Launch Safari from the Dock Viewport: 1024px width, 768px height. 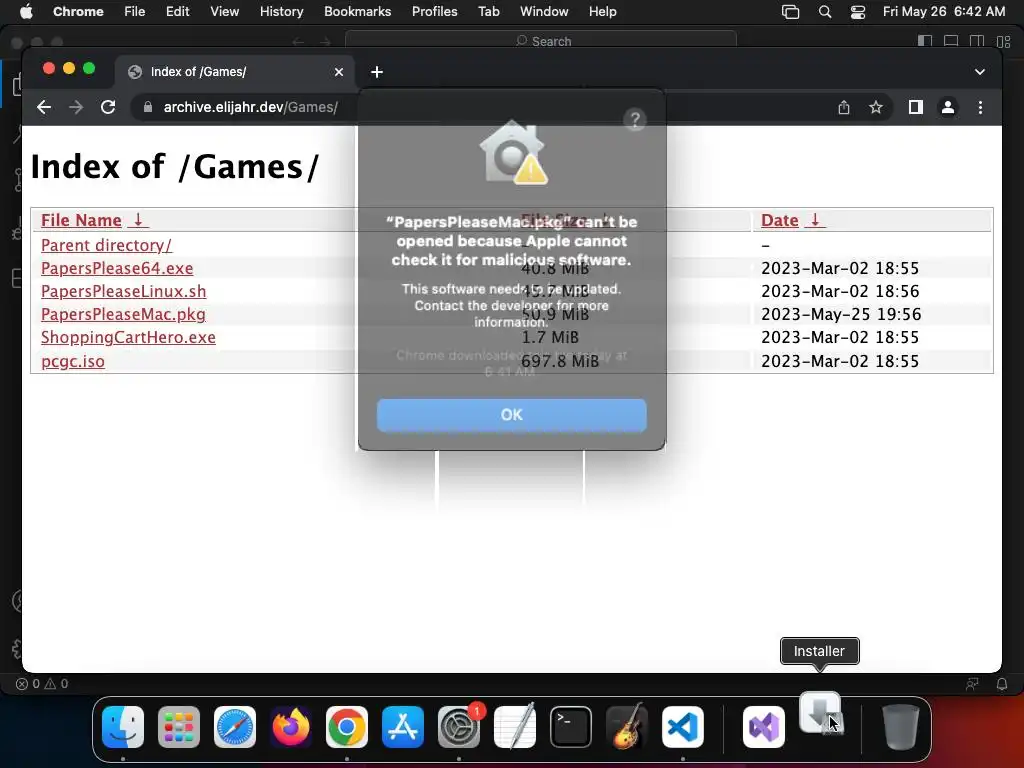(x=234, y=726)
